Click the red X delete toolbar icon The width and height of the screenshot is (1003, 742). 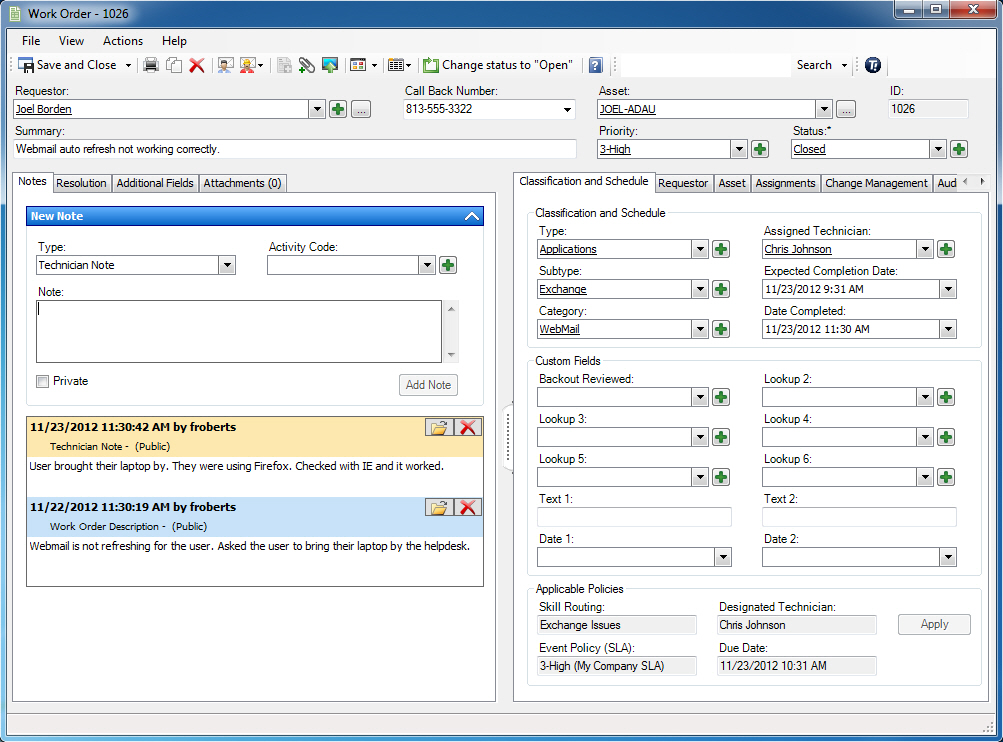pos(197,65)
